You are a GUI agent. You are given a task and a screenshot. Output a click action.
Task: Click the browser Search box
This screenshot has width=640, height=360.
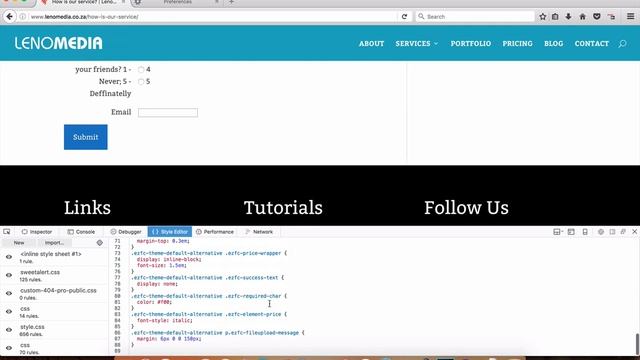tap(475, 17)
